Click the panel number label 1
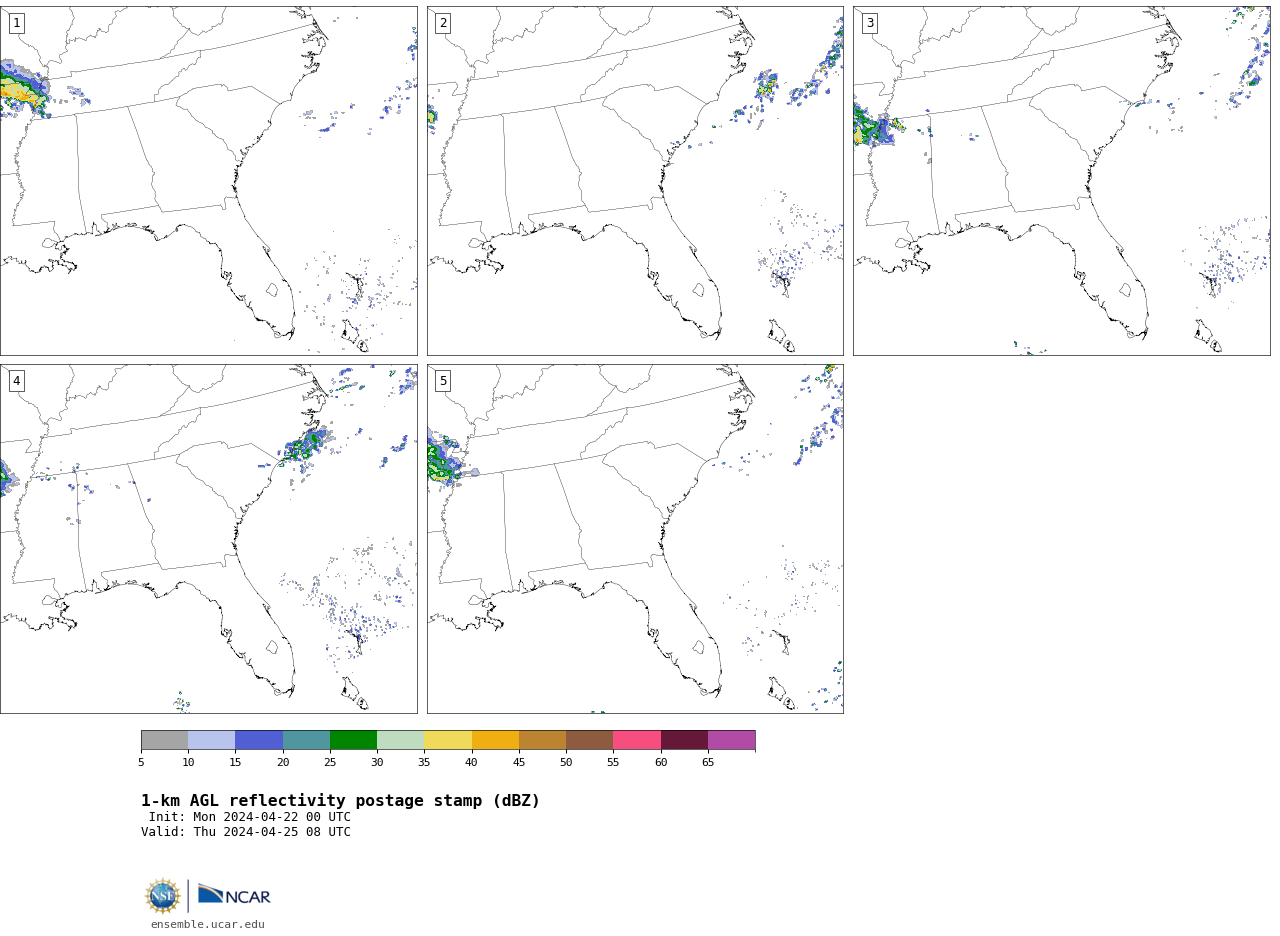 tap(16, 23)
